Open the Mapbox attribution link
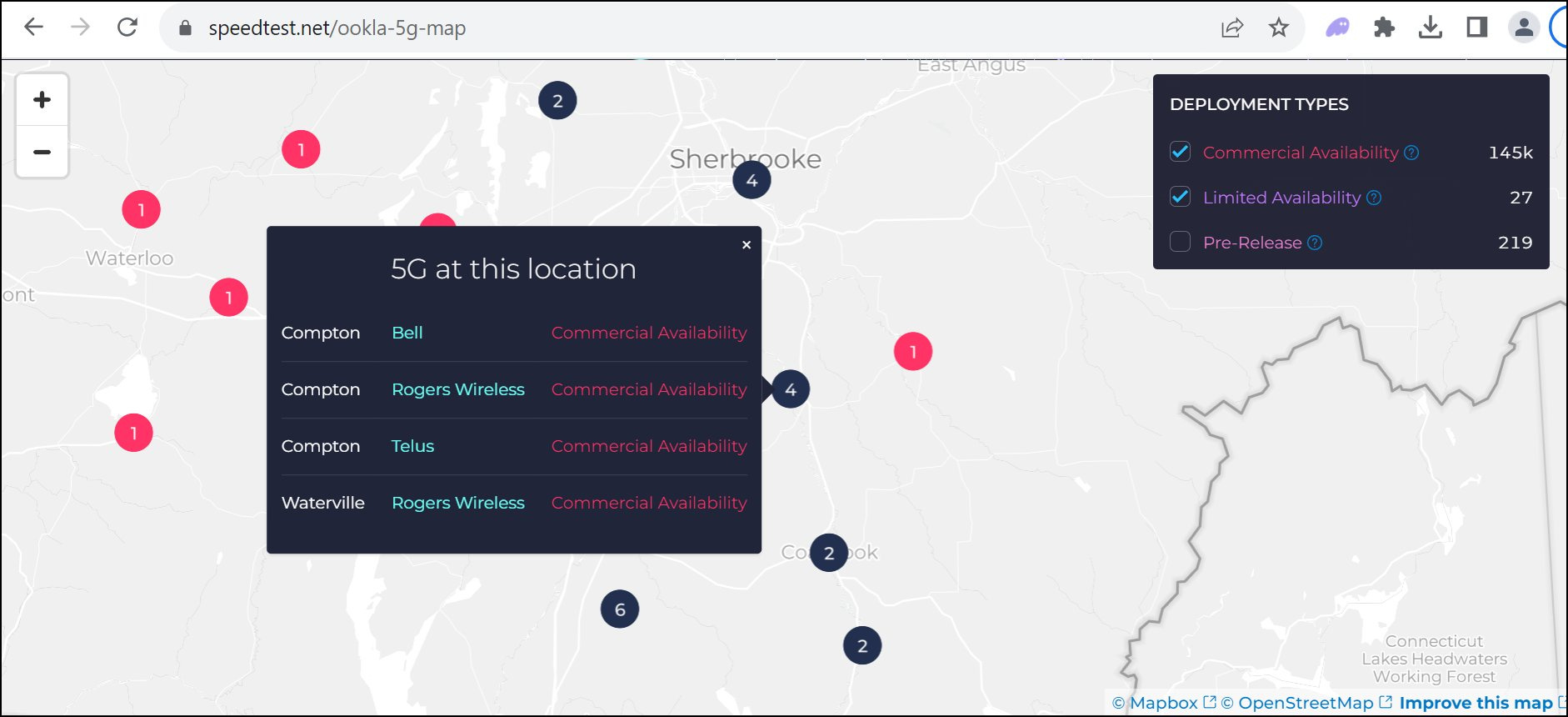Viewport: 1568px width, 717px height. click(1165, 703)
